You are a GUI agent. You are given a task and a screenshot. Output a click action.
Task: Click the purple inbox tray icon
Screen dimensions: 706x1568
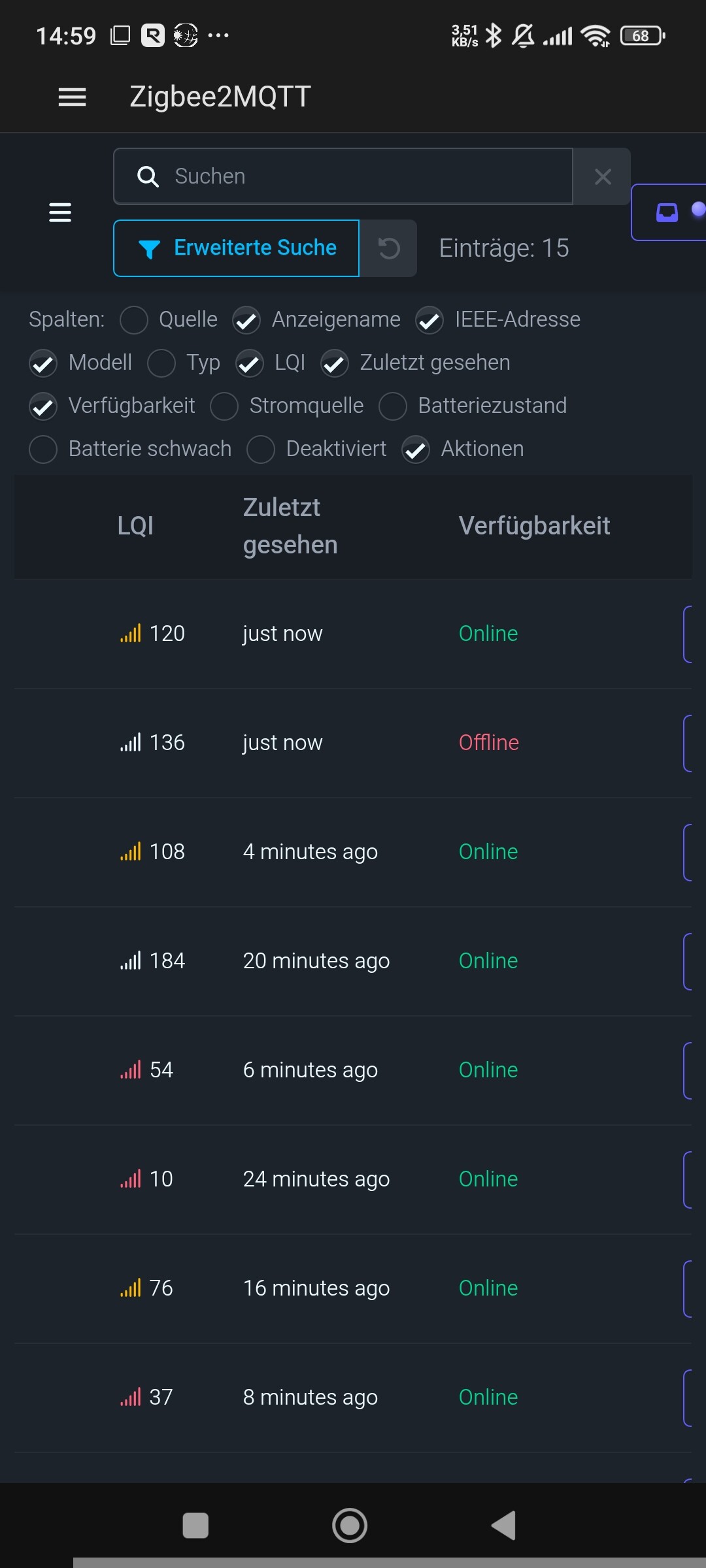pyautogui.click(x=667, y=212)
